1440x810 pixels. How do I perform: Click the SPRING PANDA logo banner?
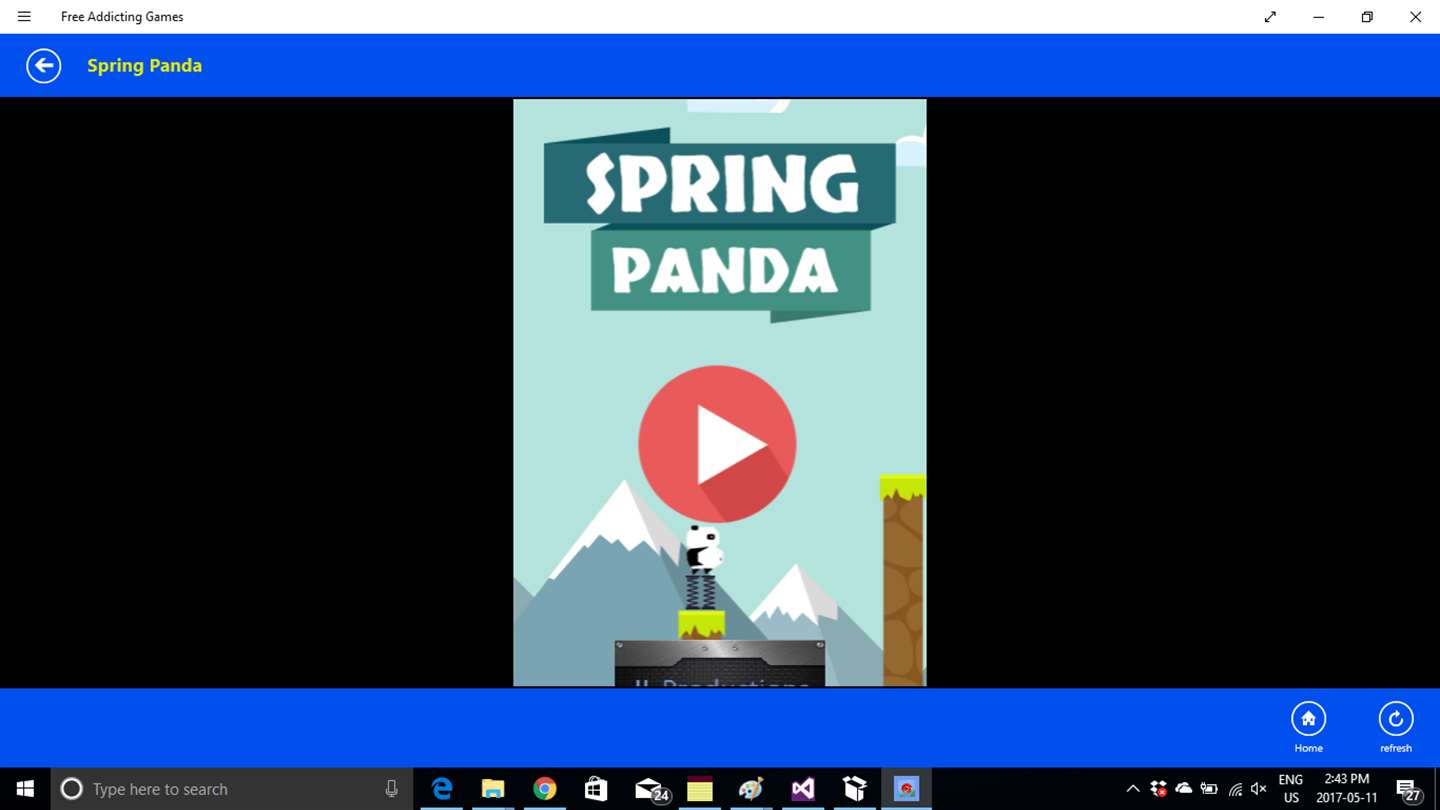point(720,225)
